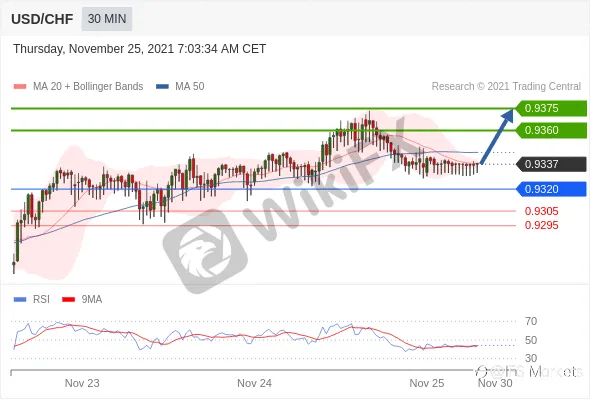
Task: Click the 0.9320 pivot price tag
Action: tap(551, 189)
